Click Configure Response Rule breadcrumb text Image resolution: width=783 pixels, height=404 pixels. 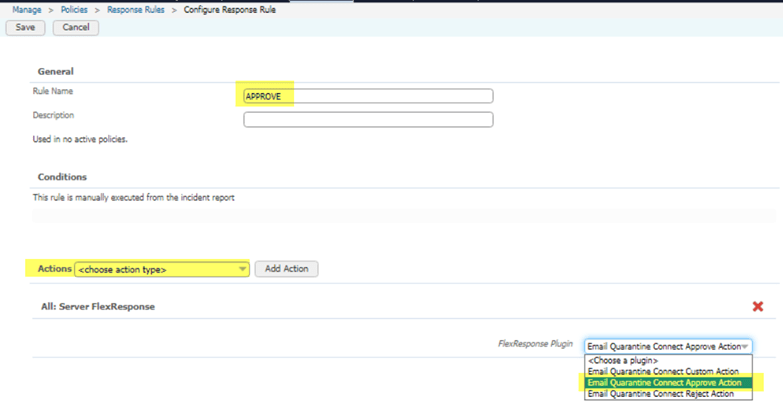[229, 8]
